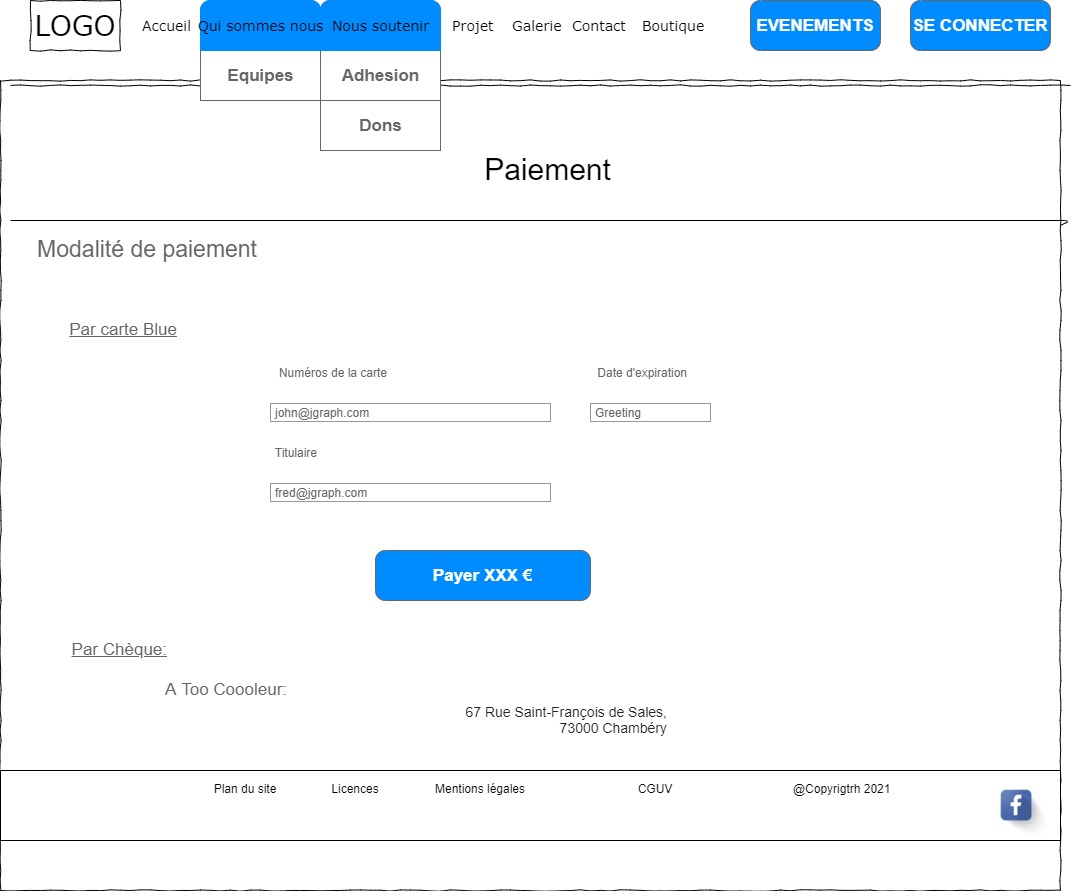Navigate to the Contact page
This screenshot has width=1072, height=891.
pos(598,26)
